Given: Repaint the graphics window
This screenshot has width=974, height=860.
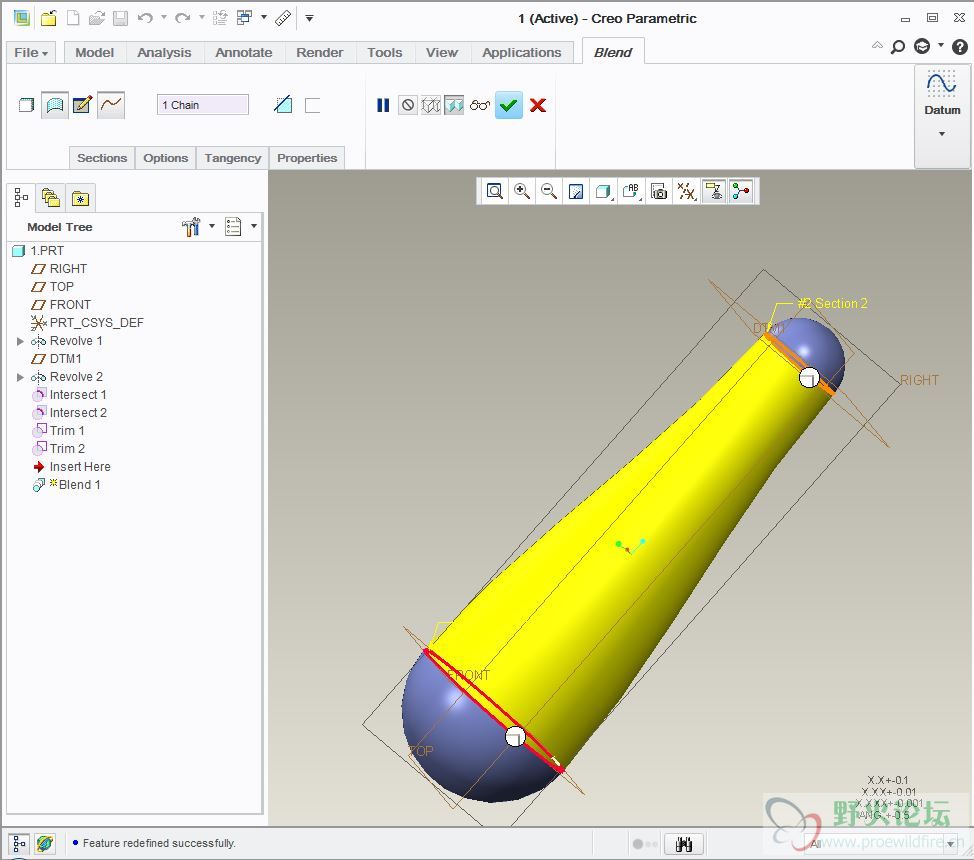Looking at the screenshot, I should pos(576,191).
